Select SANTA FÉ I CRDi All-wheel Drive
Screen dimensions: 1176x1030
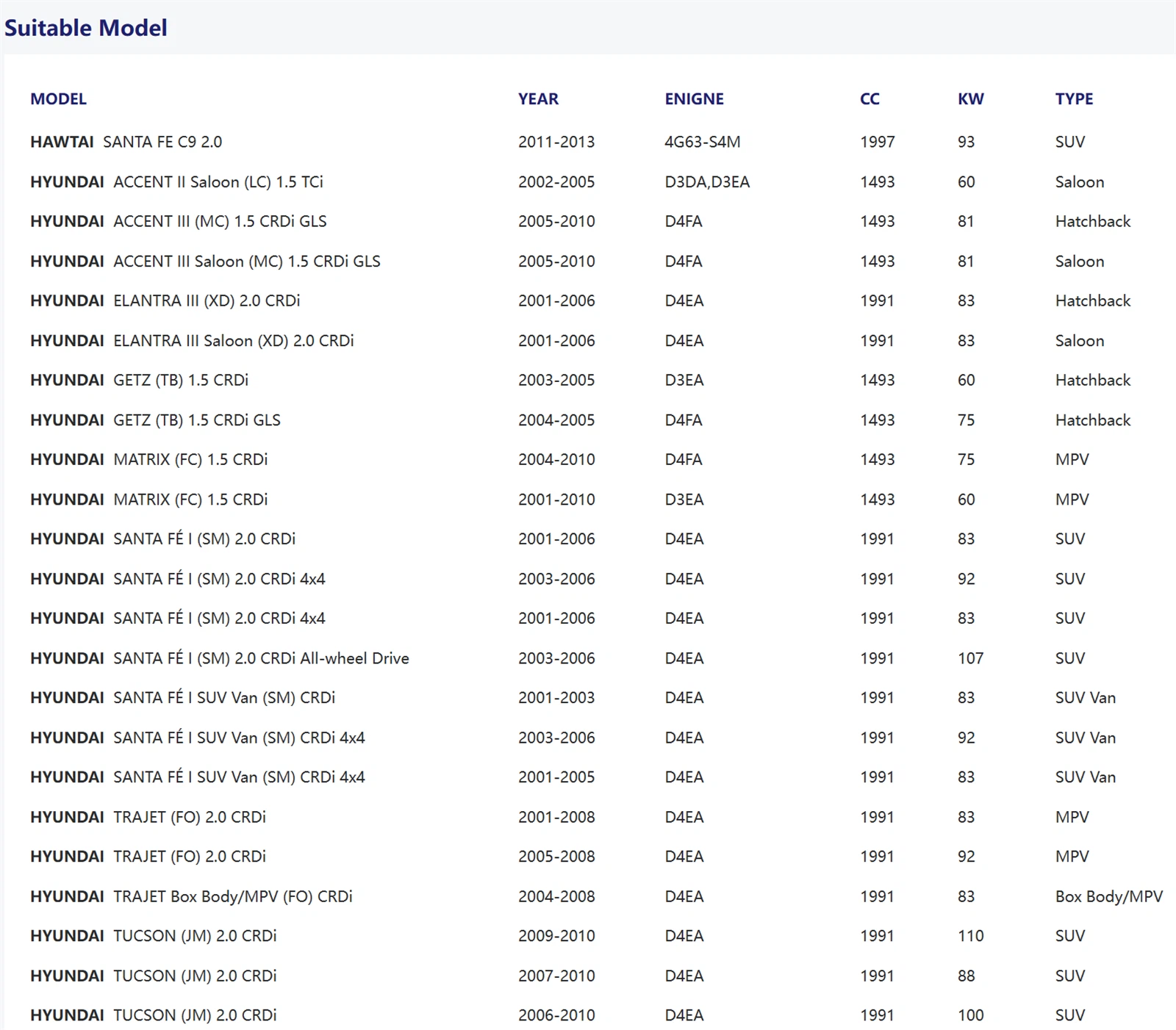tap(261, 658)
